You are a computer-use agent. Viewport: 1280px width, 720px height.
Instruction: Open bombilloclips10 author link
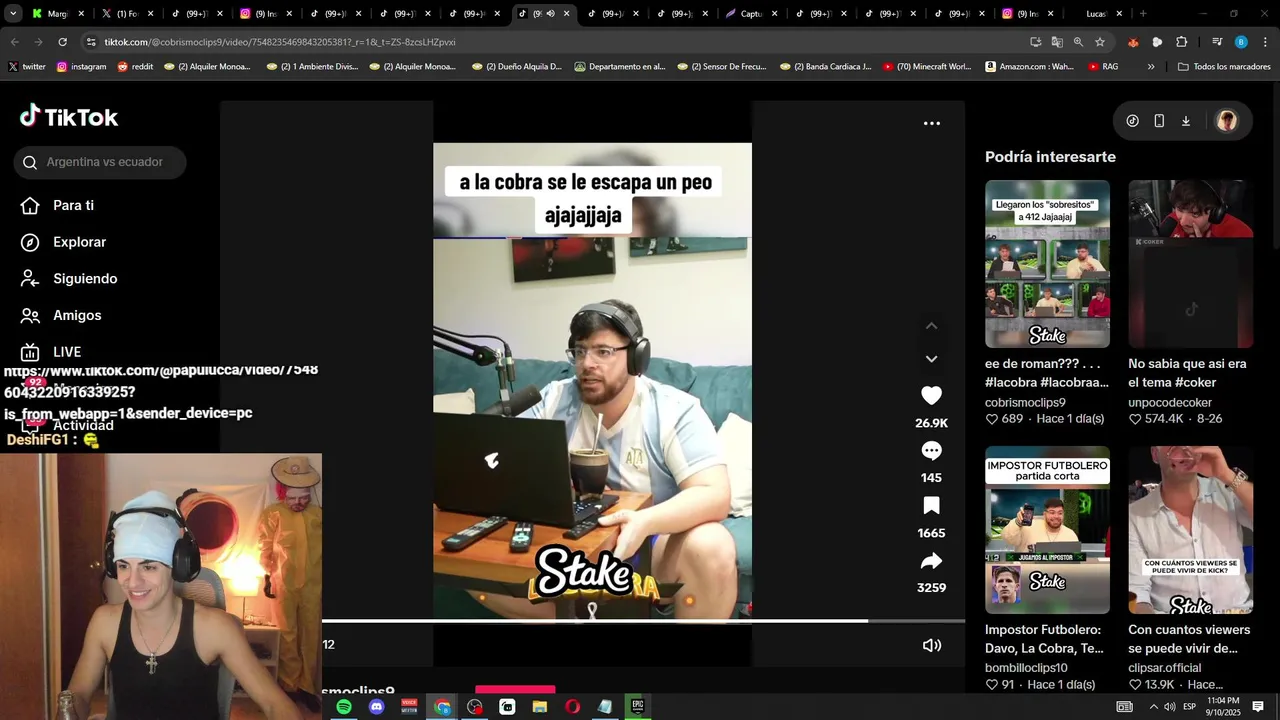tap(1026, 668)
